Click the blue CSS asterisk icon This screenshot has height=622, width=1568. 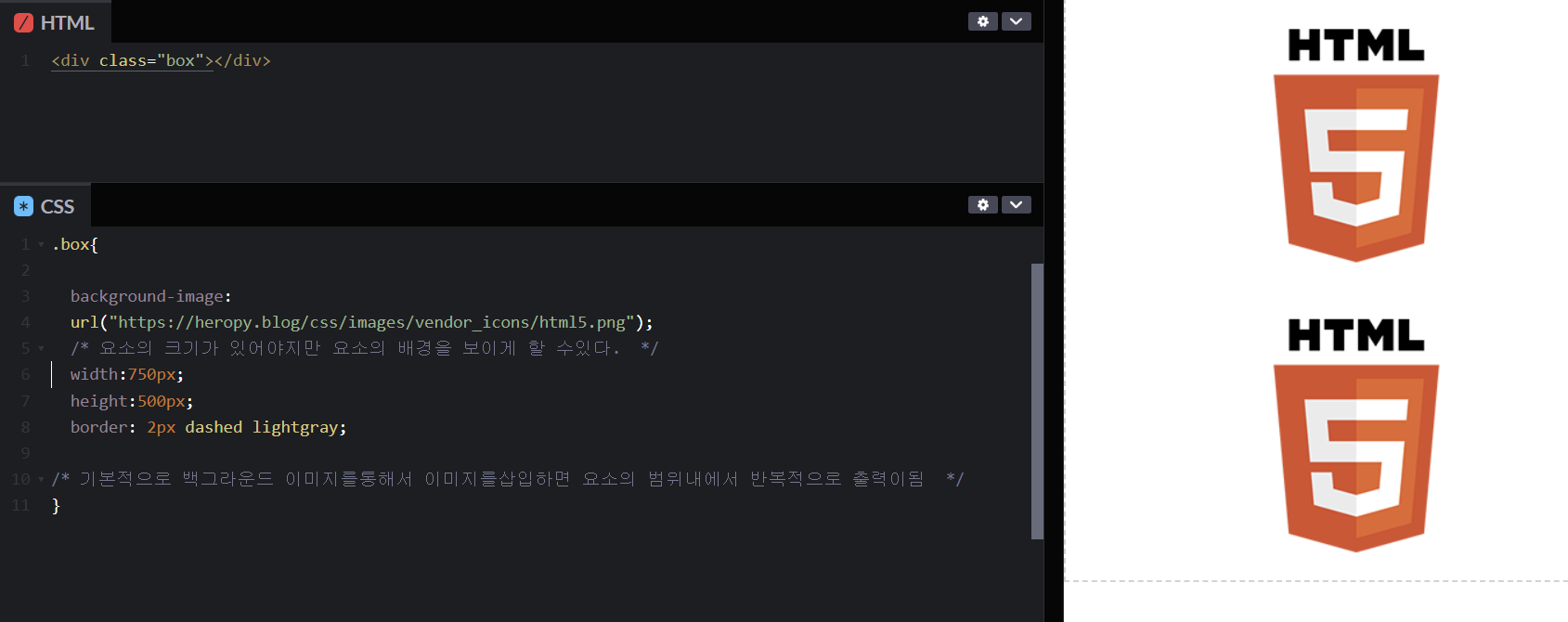pyautogui.click(x=23, y=206)
